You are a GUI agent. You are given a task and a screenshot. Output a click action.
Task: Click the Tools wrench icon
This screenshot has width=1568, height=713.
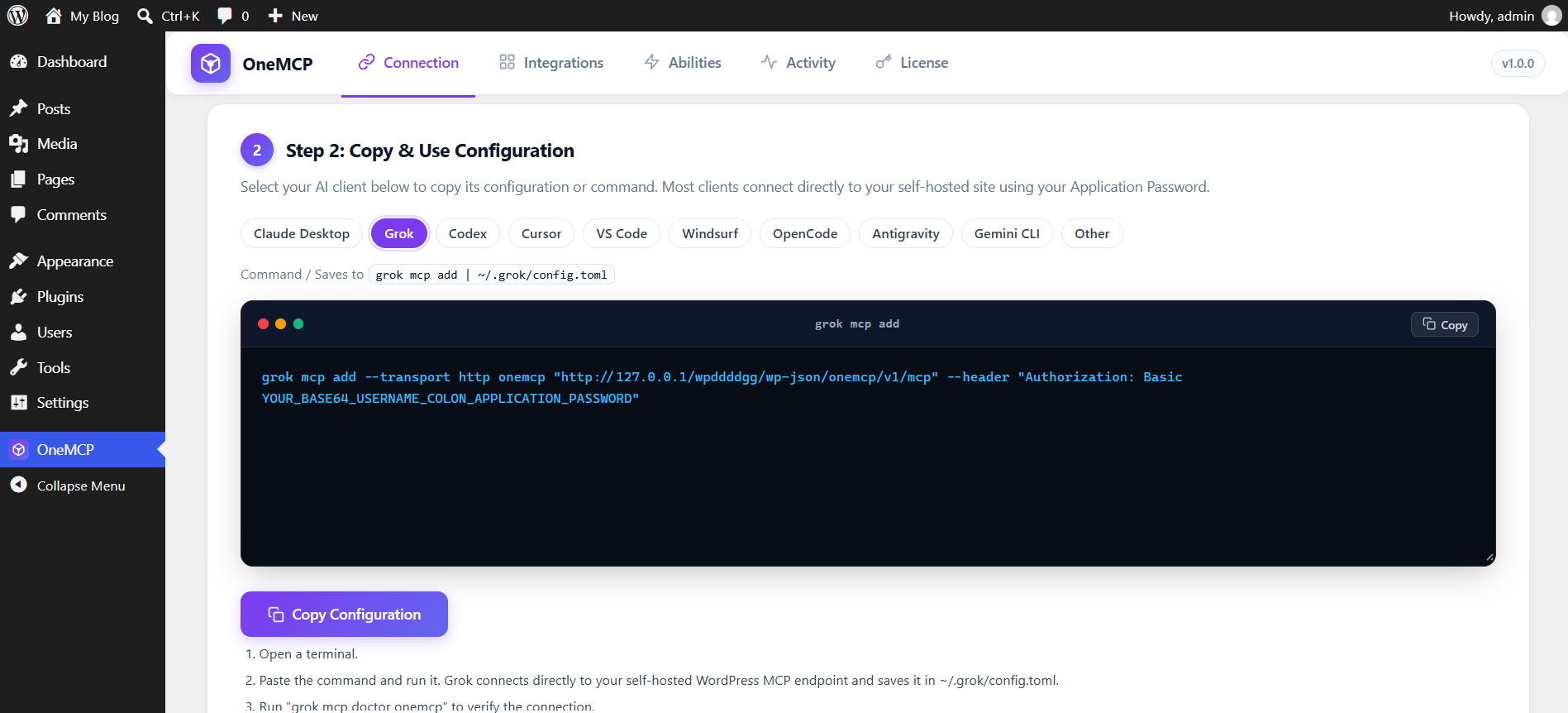(18, 367)
